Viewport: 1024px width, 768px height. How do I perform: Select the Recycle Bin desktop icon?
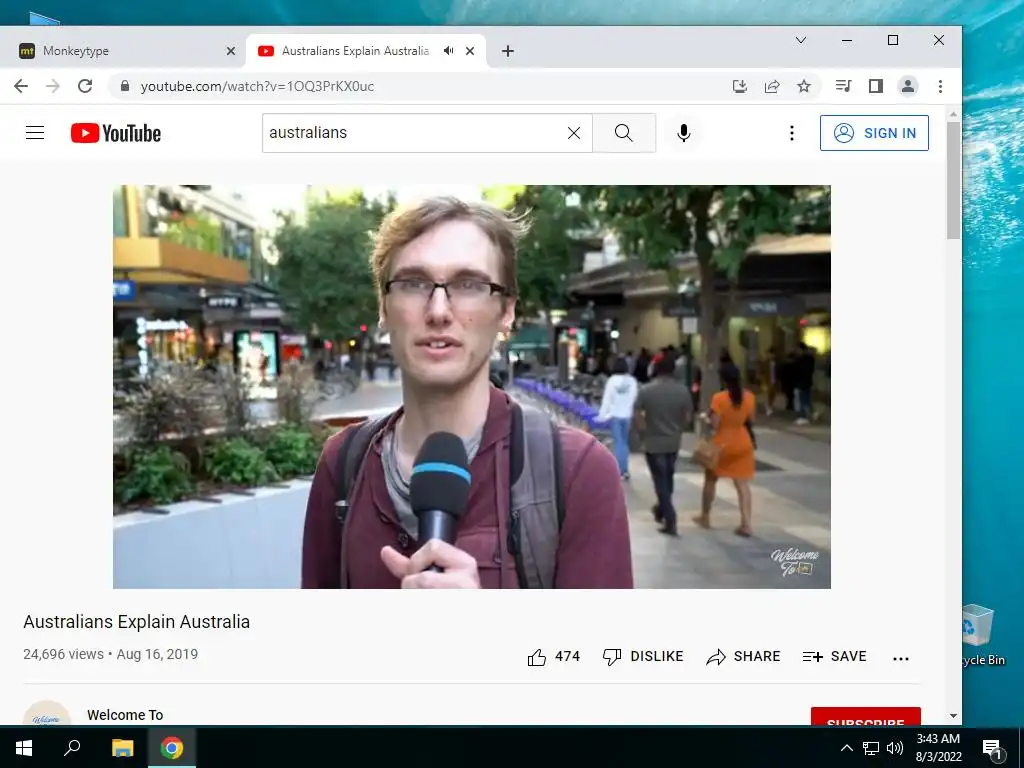tap(983, 635)
